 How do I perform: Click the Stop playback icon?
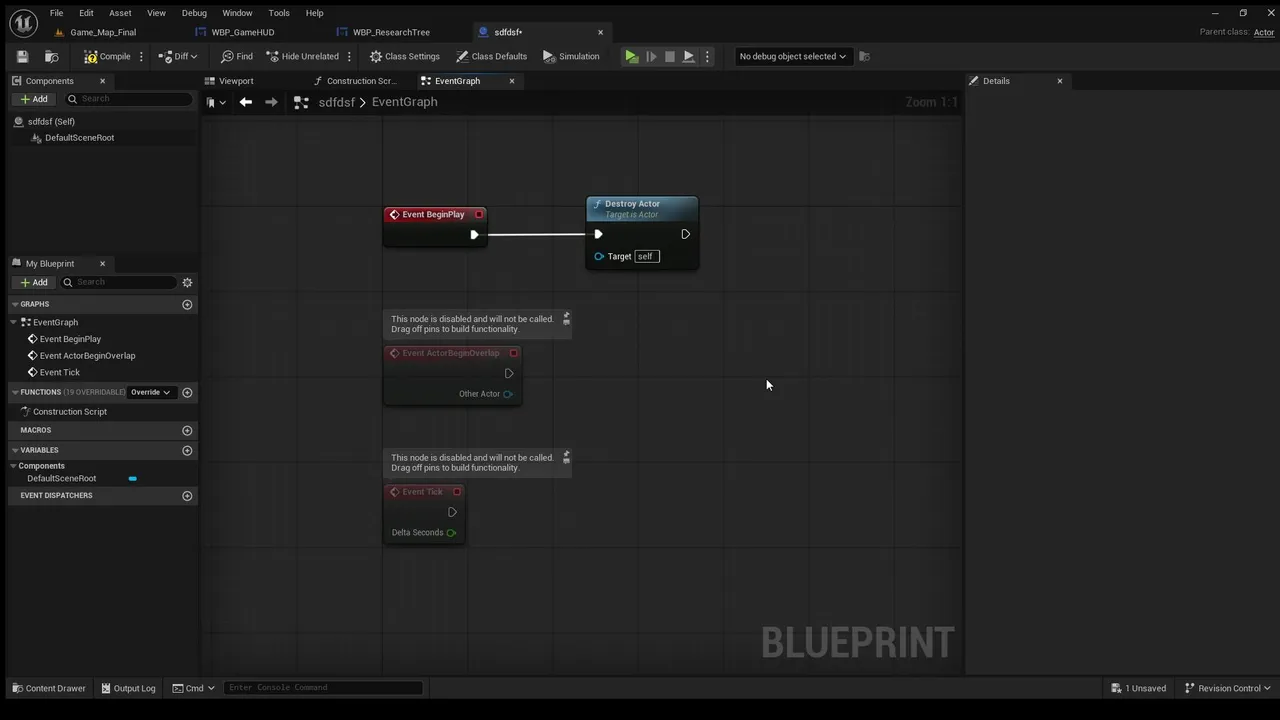pos(670,57)
